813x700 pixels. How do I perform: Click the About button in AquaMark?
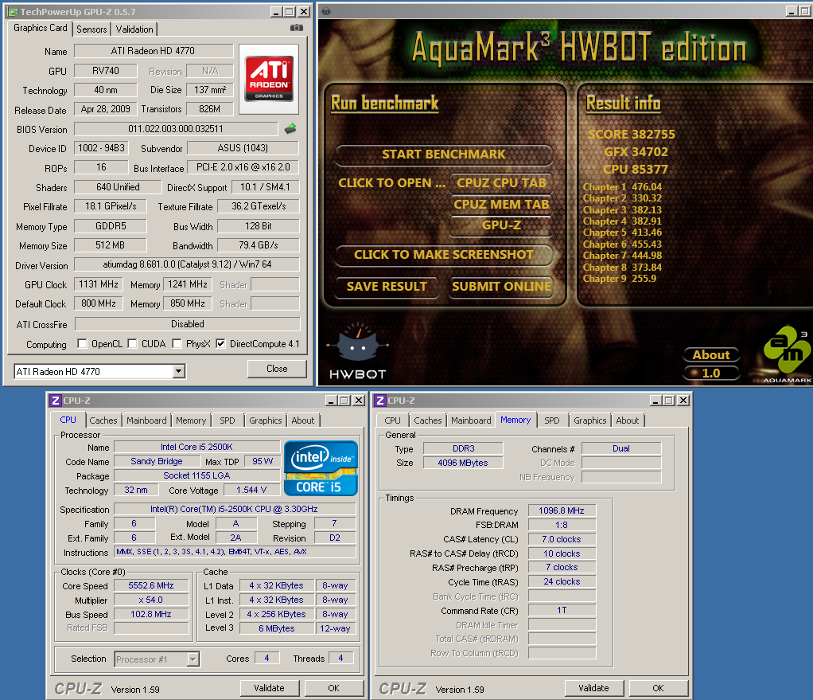(711, 355)
